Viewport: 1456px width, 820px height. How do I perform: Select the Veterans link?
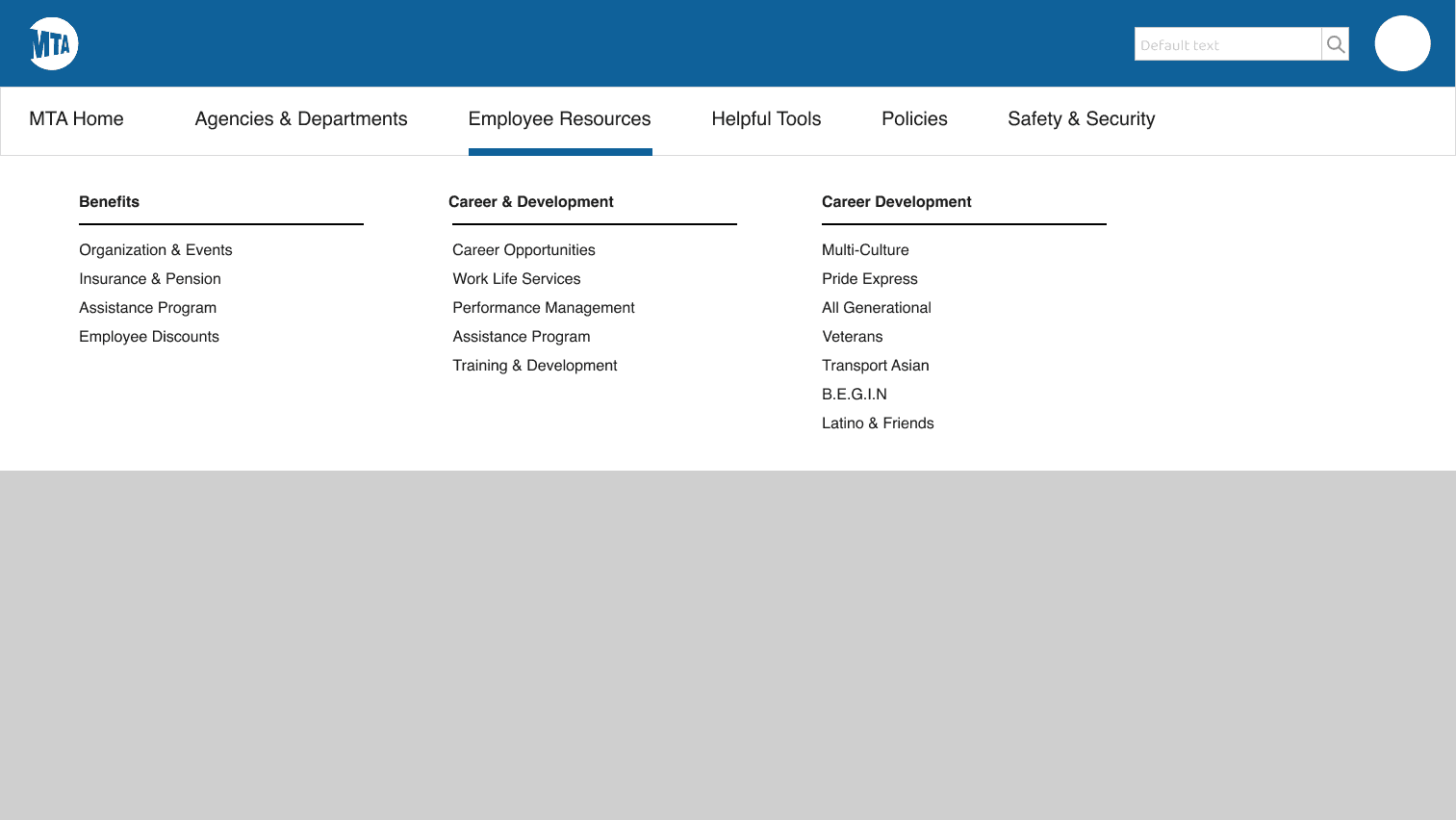(852, 337)
